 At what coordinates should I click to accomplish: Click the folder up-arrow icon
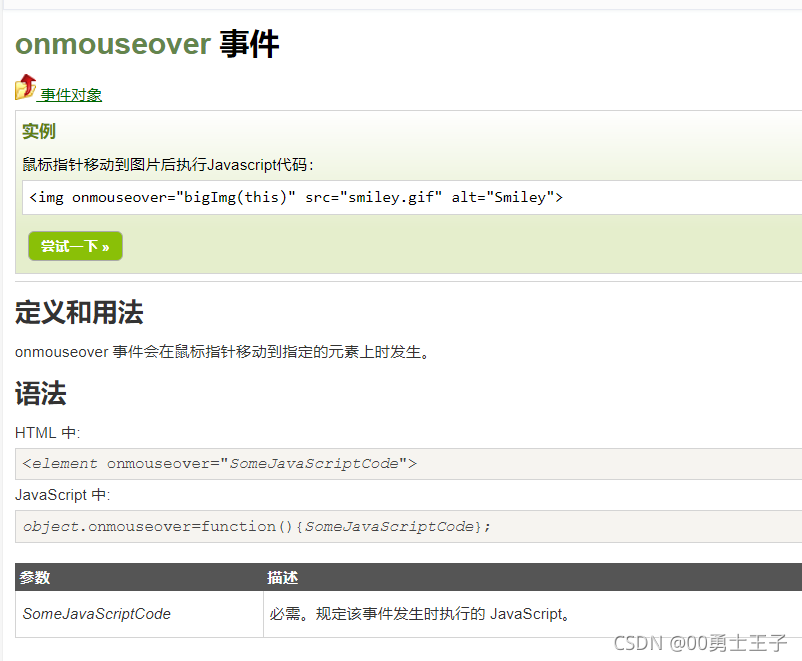coord(26,87)
